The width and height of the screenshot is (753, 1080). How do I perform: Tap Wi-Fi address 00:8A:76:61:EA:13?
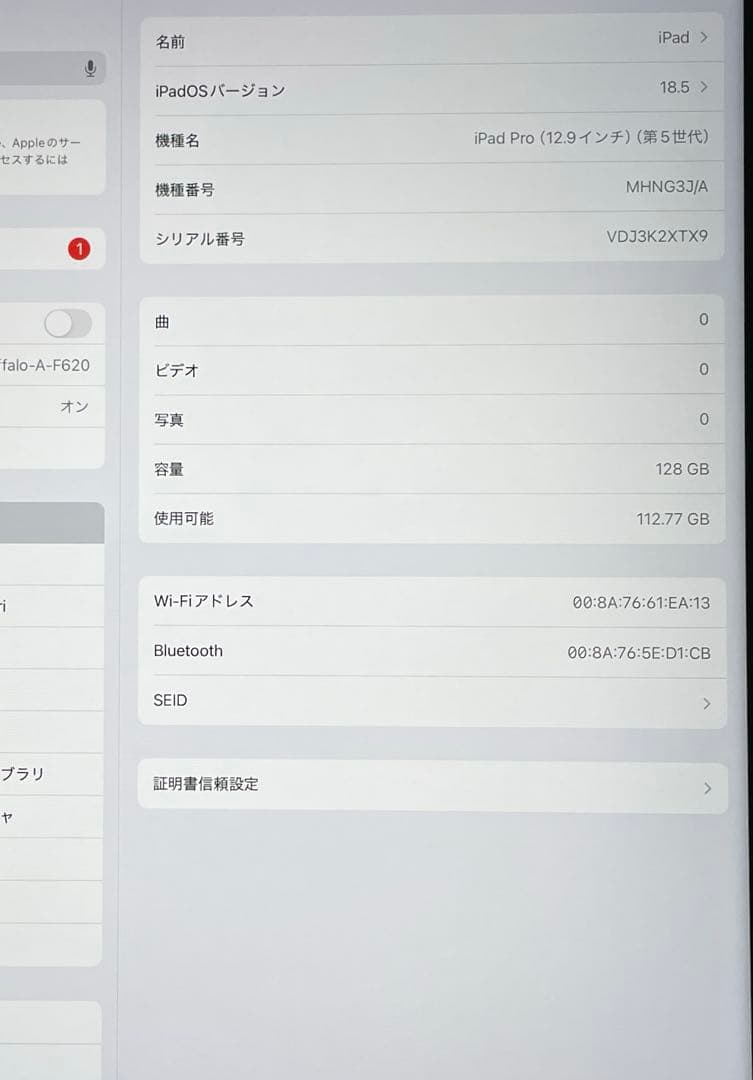click(x=641, y=603)
